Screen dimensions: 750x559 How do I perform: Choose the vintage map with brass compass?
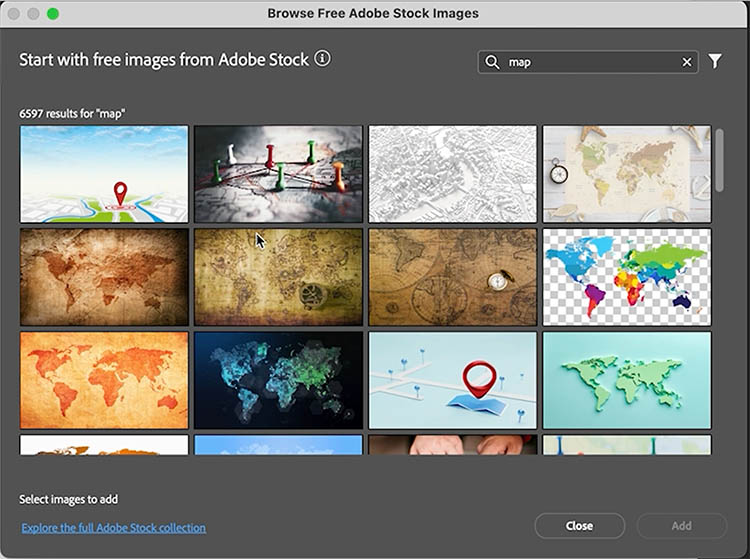[x=453, y=277]
